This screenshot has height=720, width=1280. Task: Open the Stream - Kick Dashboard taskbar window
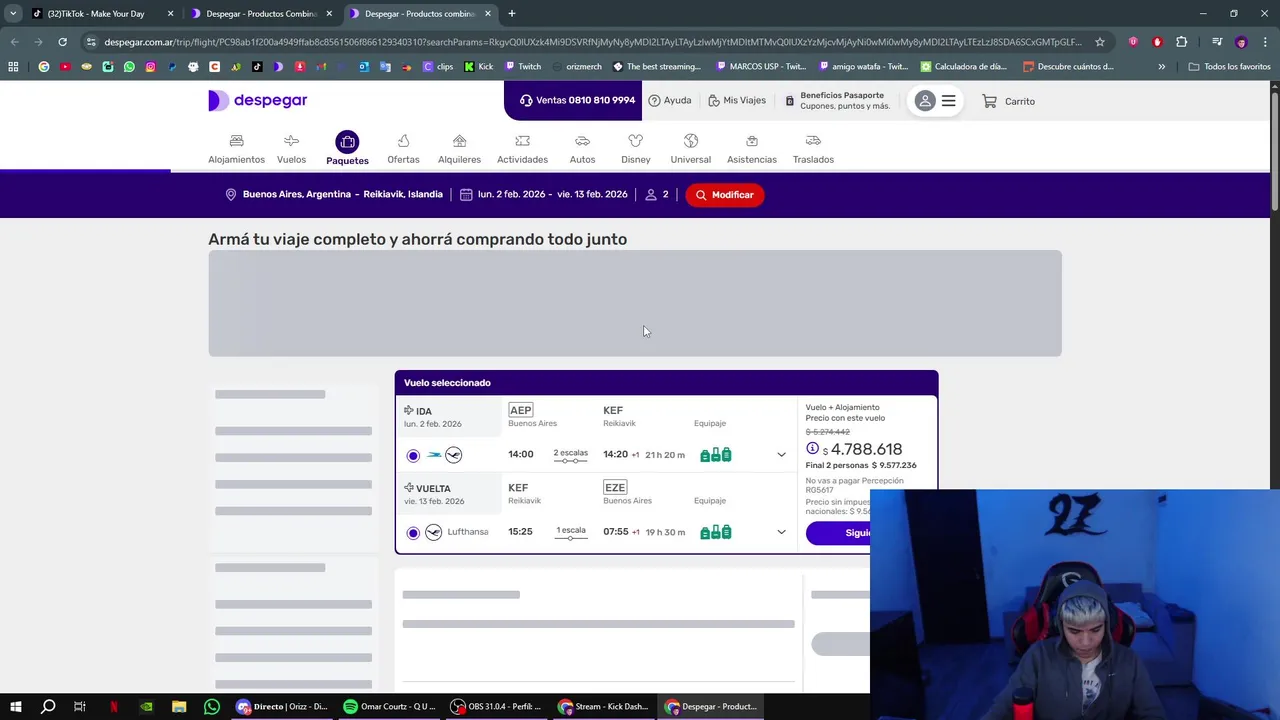[x=604, y=706]
